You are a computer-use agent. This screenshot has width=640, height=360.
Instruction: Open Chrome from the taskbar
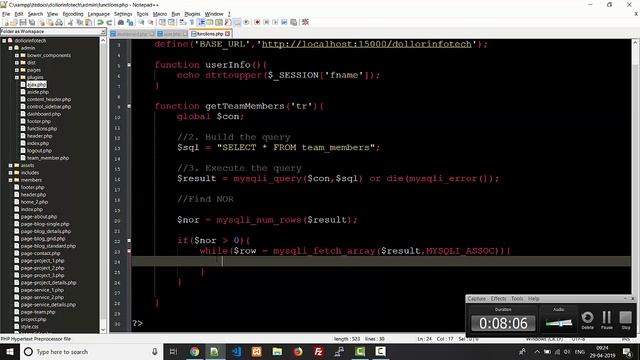[x=194, y=351]
